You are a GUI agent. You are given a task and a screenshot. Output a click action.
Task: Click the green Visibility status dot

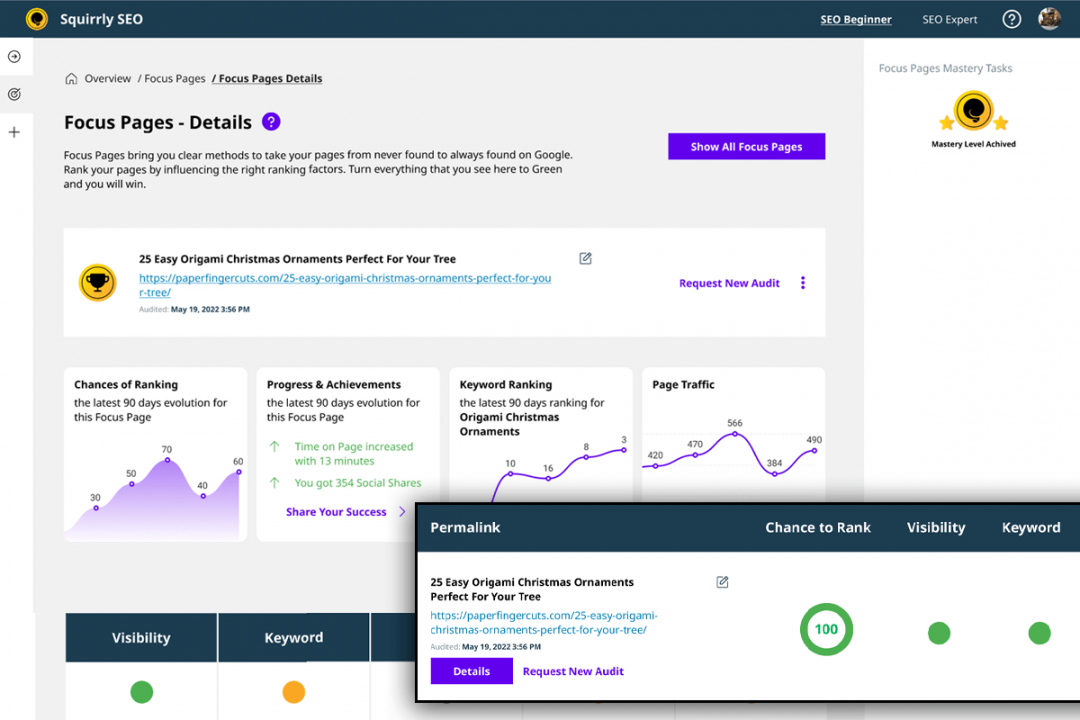pyautogui.click(x=141, y=691)
